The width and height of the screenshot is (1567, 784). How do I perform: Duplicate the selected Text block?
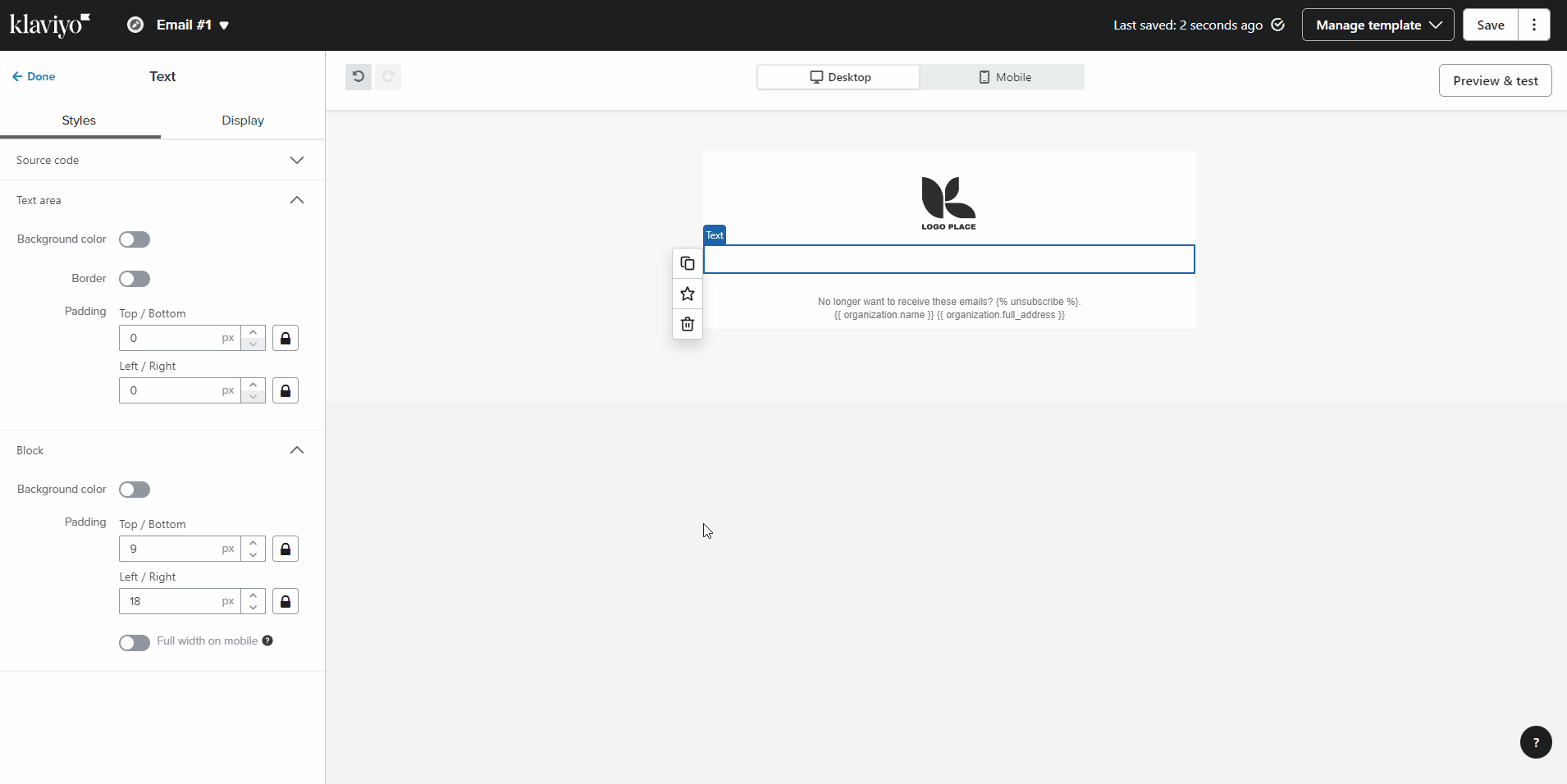(688, 263)
